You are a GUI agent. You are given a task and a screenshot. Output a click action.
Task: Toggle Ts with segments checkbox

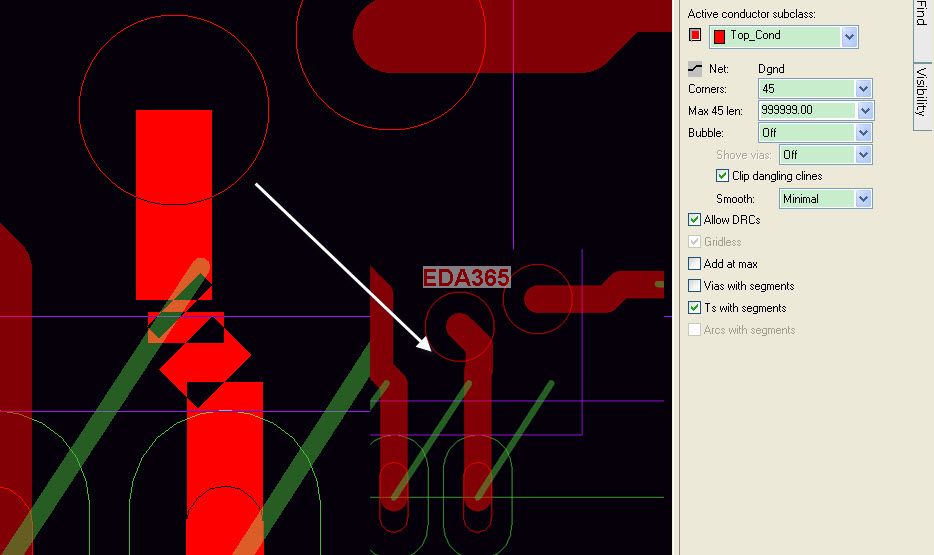point(694,308)
